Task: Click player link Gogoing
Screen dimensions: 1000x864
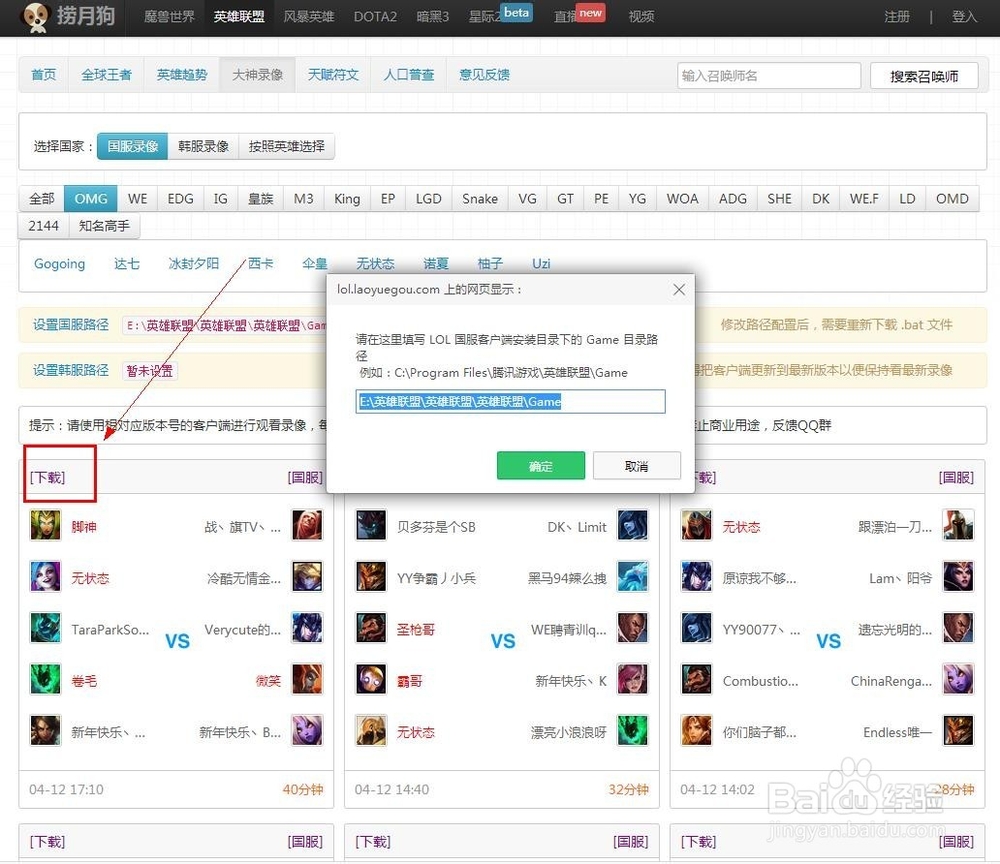Action: (59, 263)
